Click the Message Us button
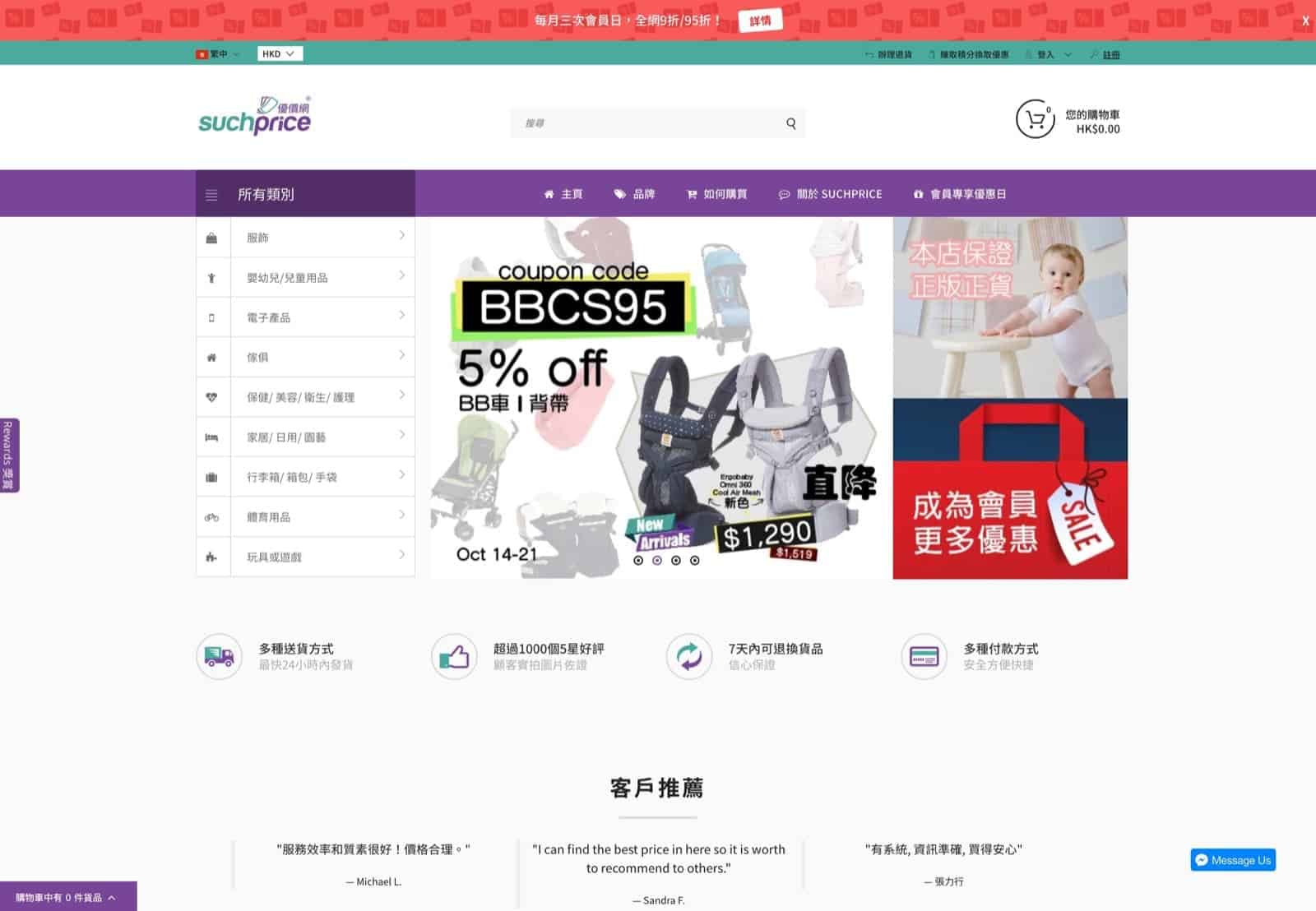 1233,860
